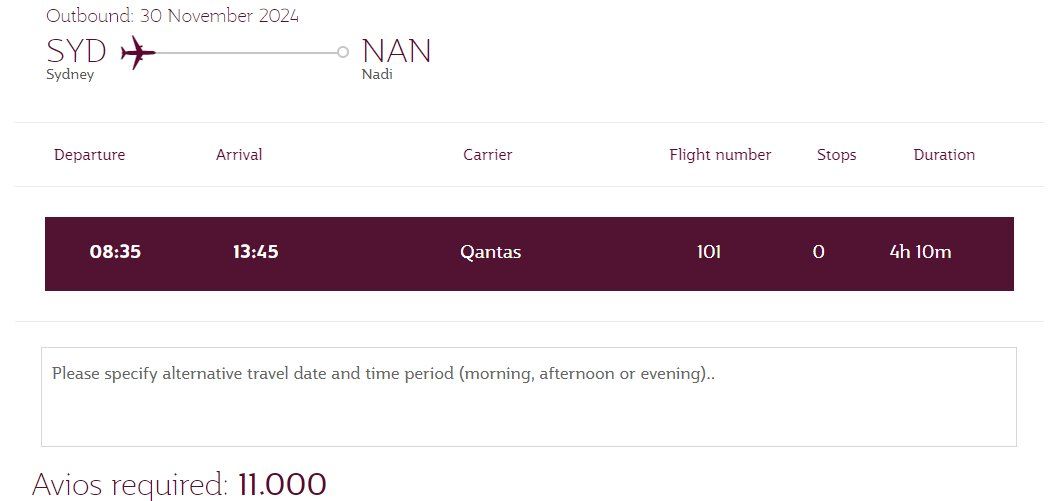Viewport: 1056px width, 501px height.
Task: Select the Qantas flight 101 row
Action: click(x=529, y=254)
